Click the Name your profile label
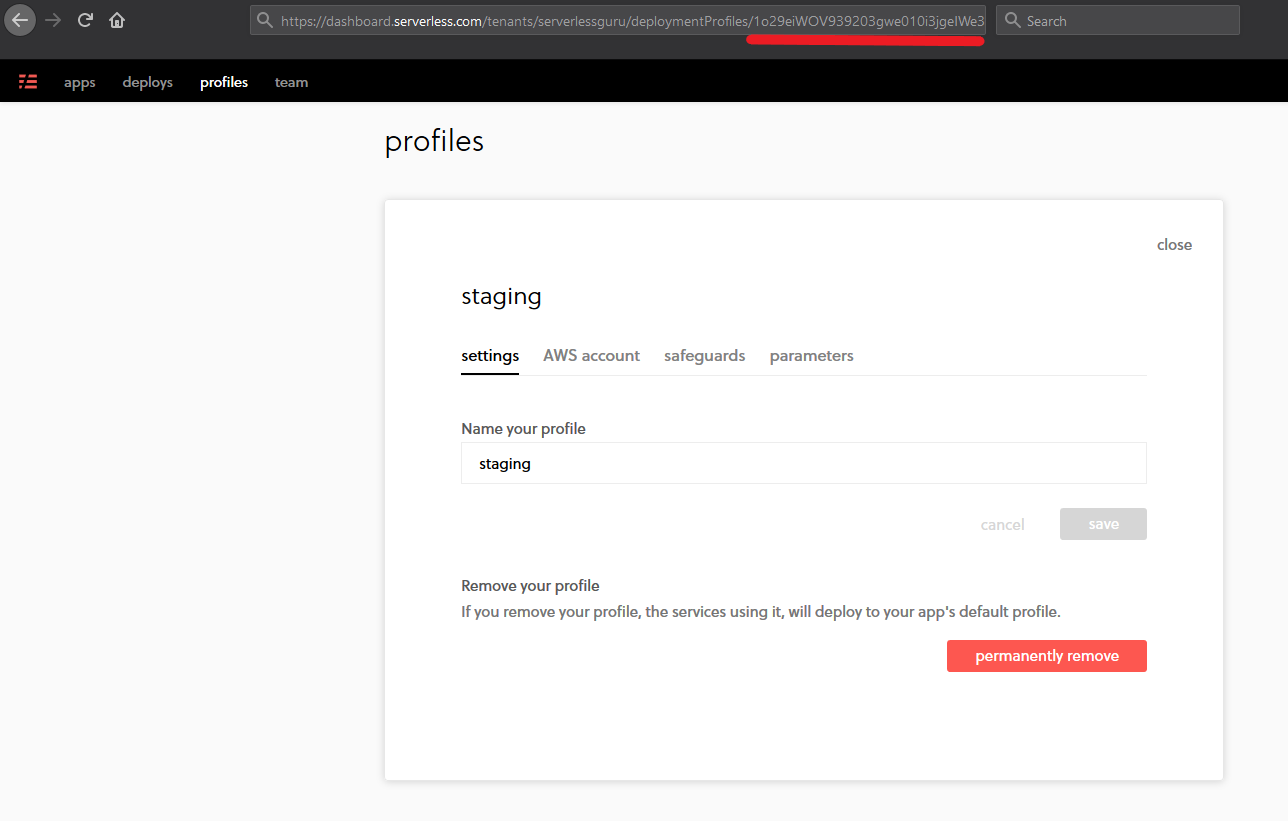 523,429
